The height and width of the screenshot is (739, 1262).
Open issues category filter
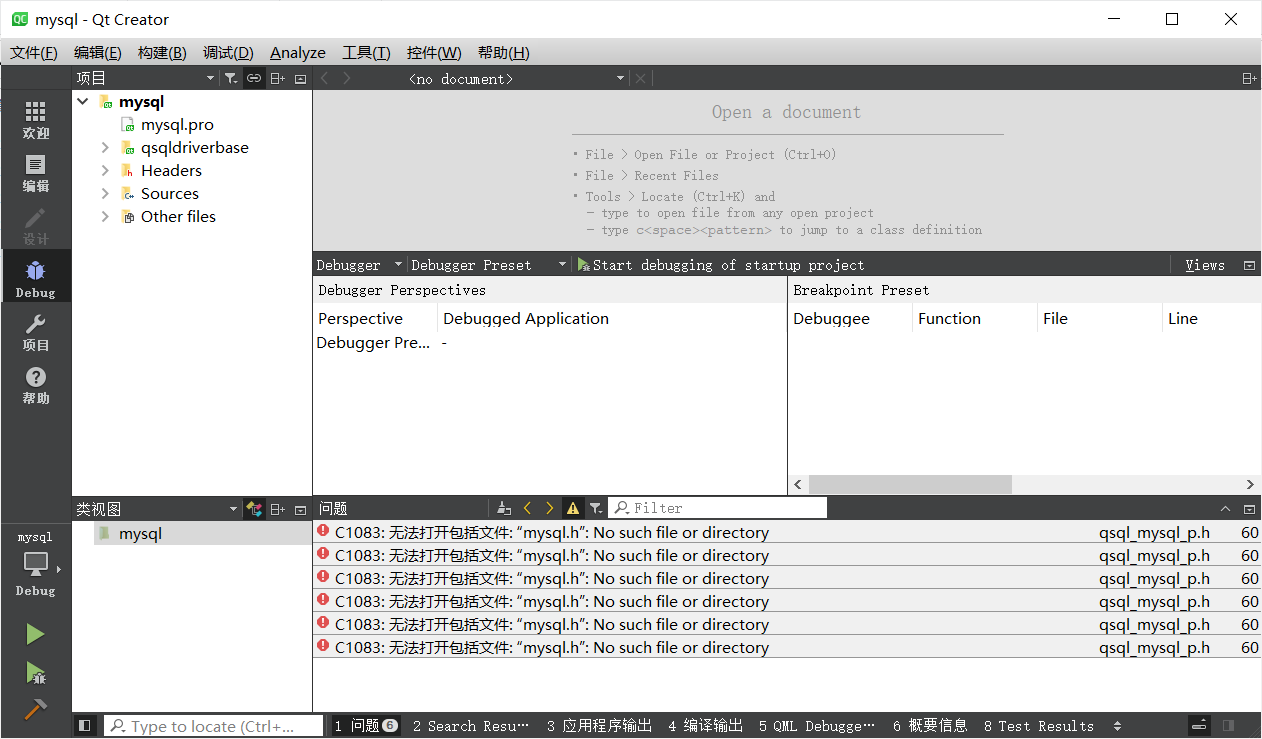pos(596,508)
